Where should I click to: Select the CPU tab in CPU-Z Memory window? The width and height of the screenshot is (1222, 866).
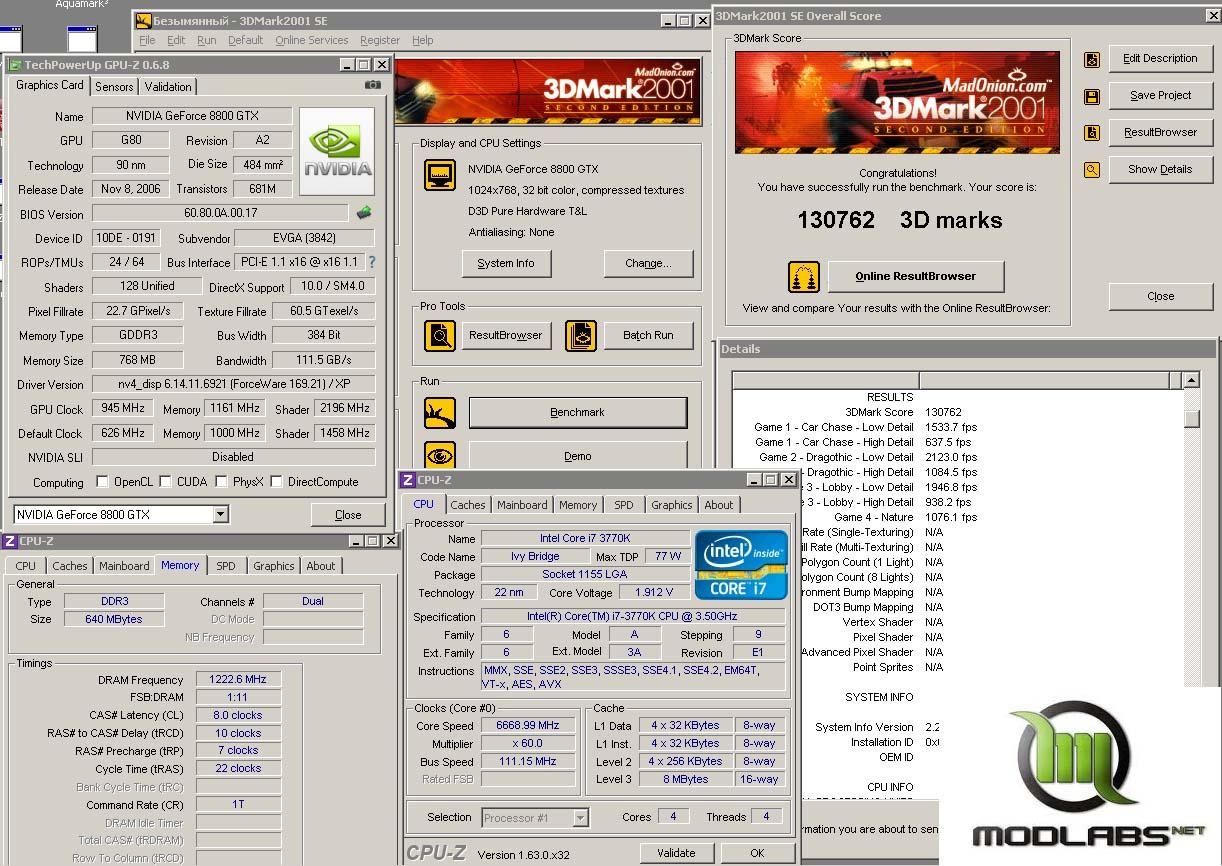[x=26, y=566]
